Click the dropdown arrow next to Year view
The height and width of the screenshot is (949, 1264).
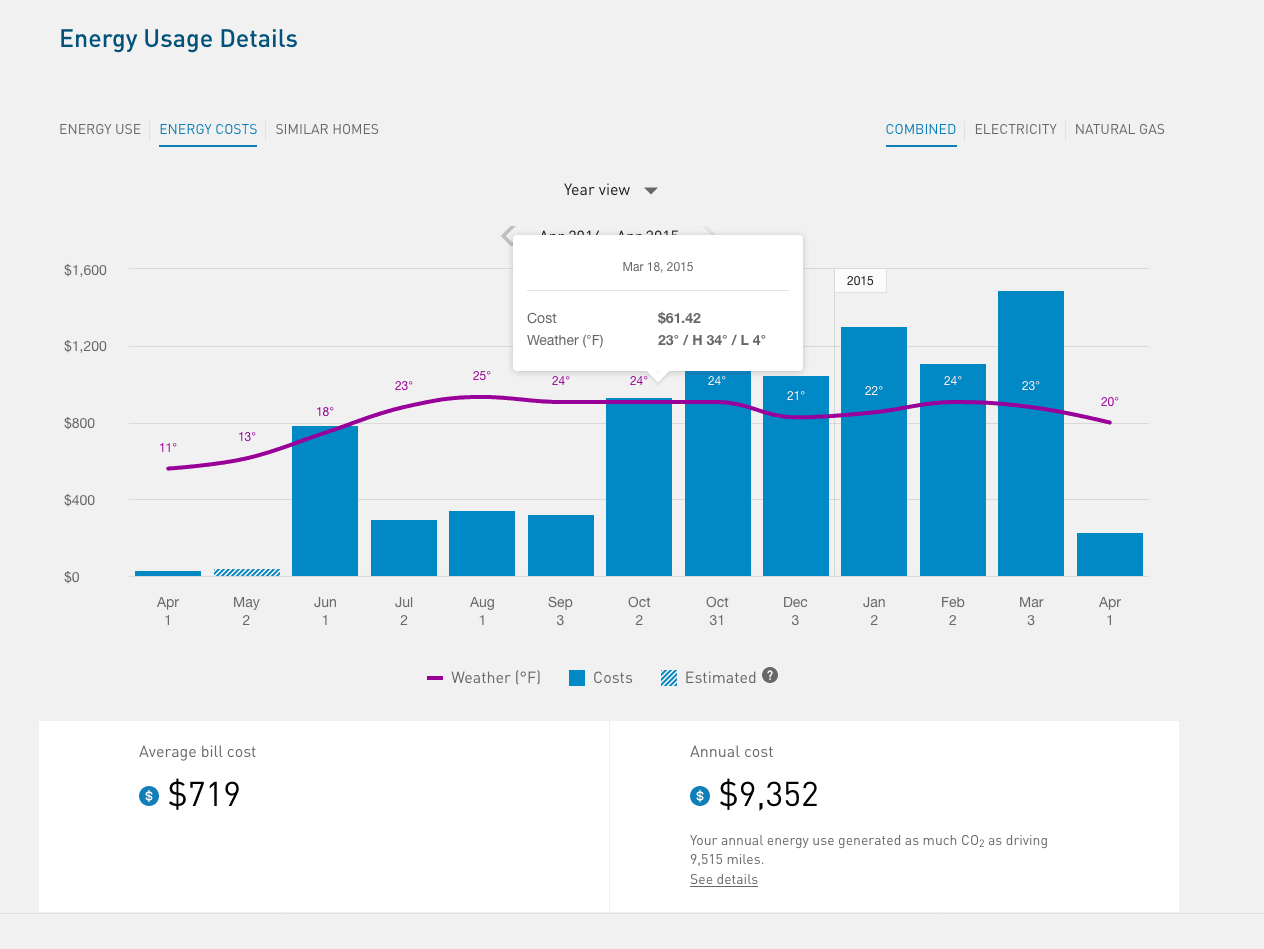coord(650,190)
